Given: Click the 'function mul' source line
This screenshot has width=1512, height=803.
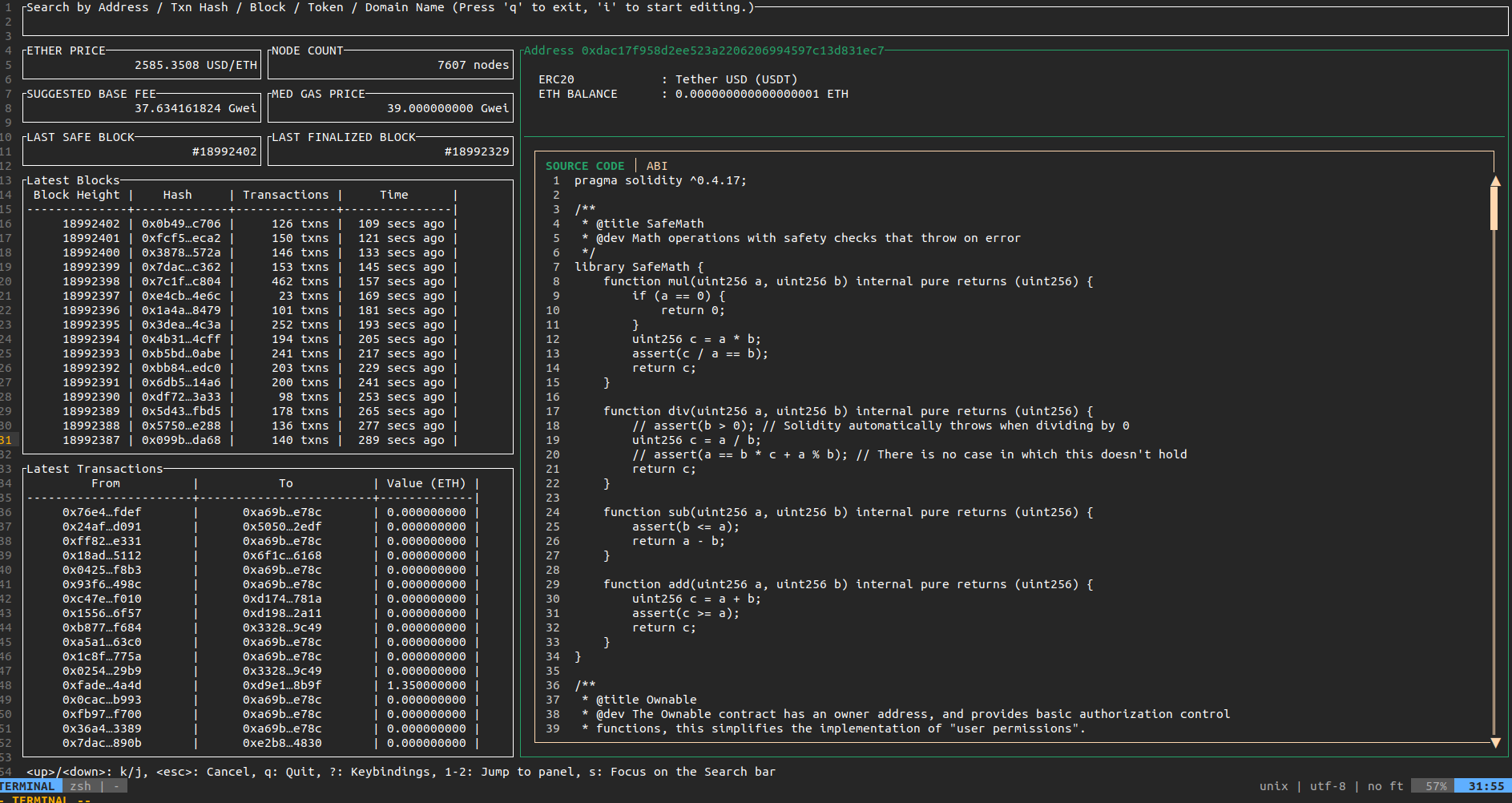Looking at the screenshot, I should click(x=849, y=281).
